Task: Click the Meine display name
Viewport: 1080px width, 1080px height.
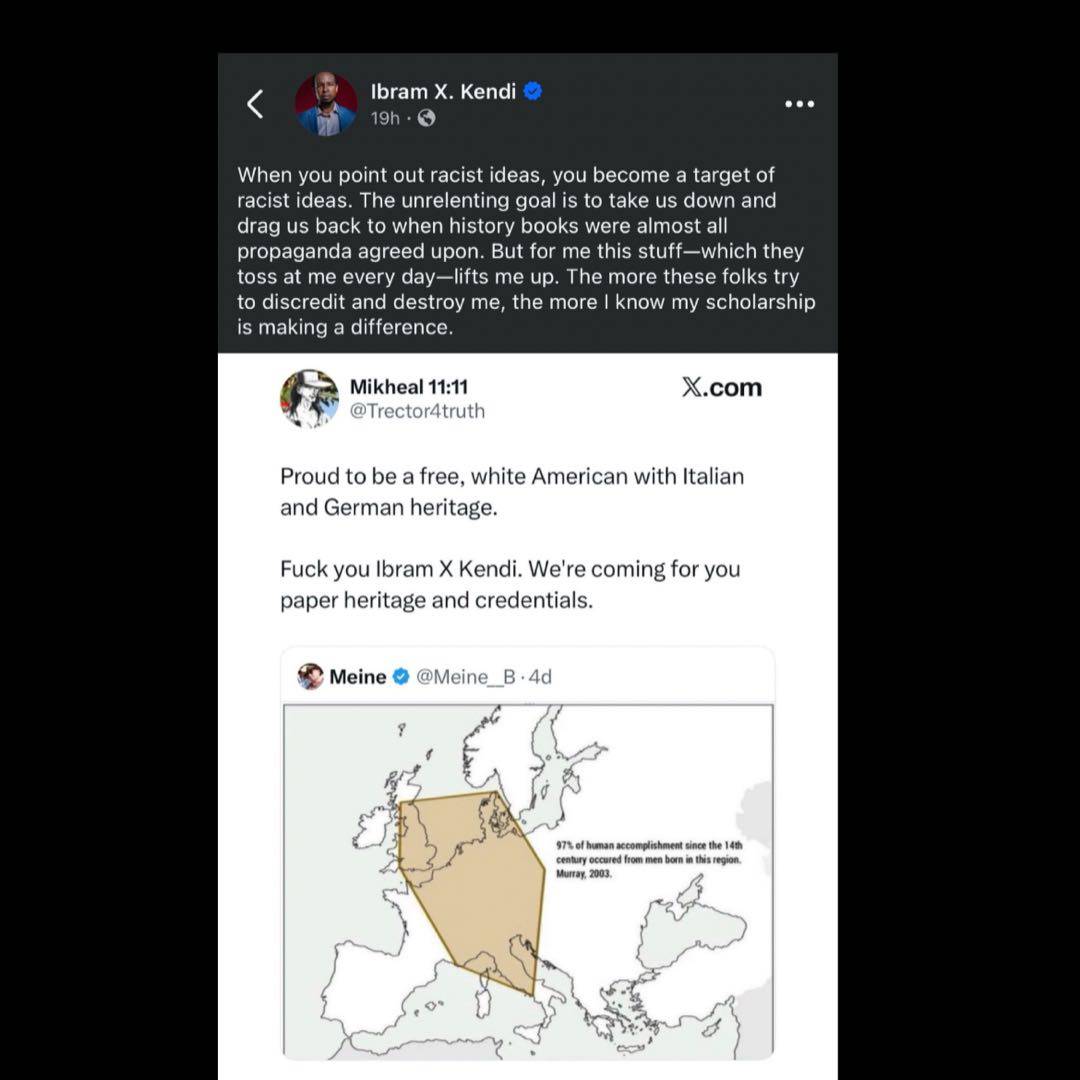Action: 358,677
